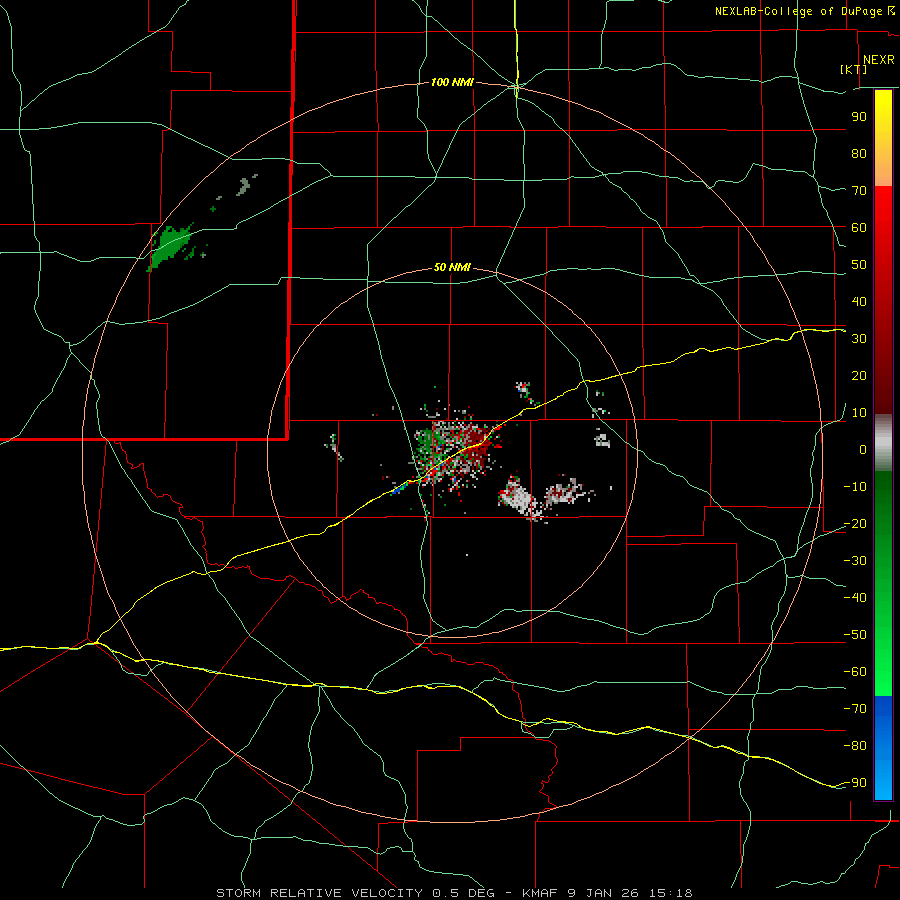Click the large green echo patch in the northwest
The height and width of the screenshot is (900, 900).
tap(169, 246)
